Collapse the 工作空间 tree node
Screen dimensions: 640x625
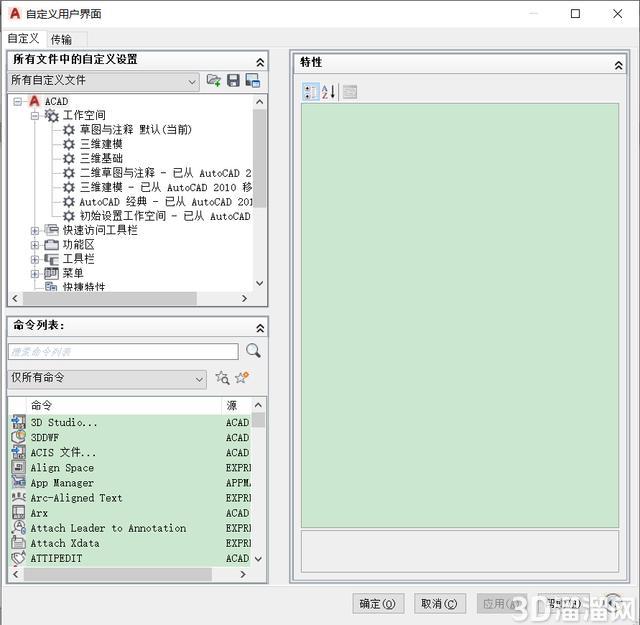pos(35,116)
